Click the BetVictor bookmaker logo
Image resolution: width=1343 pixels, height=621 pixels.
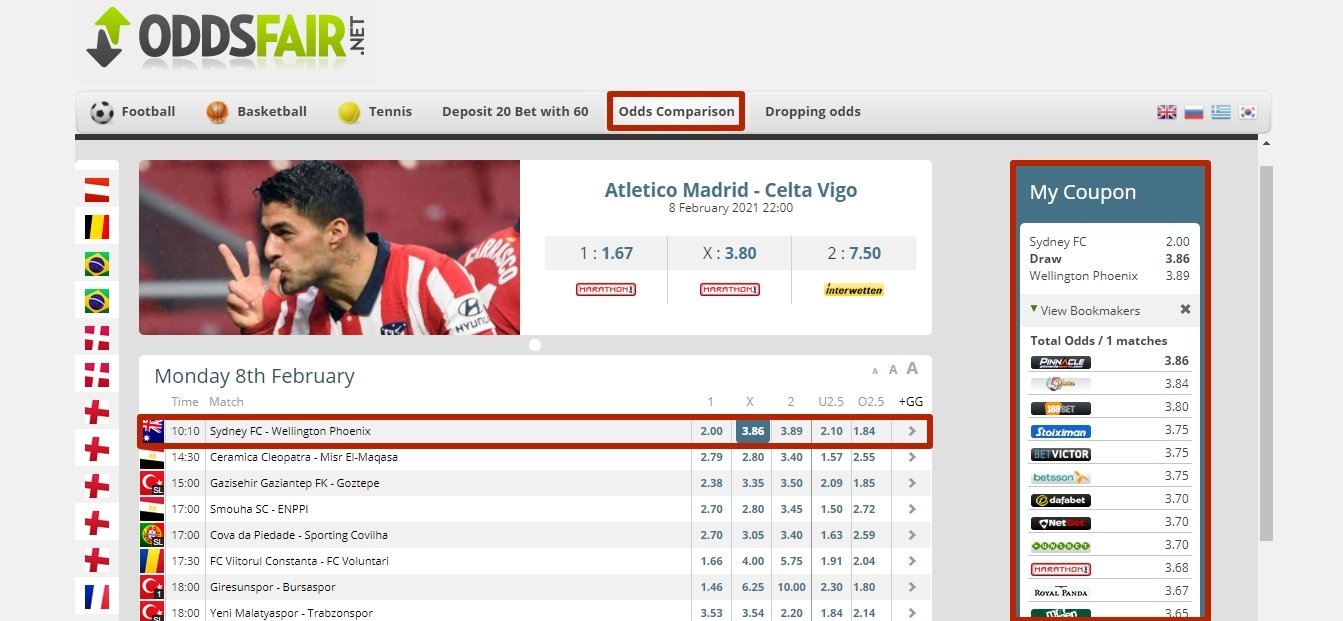point(1060,454)
